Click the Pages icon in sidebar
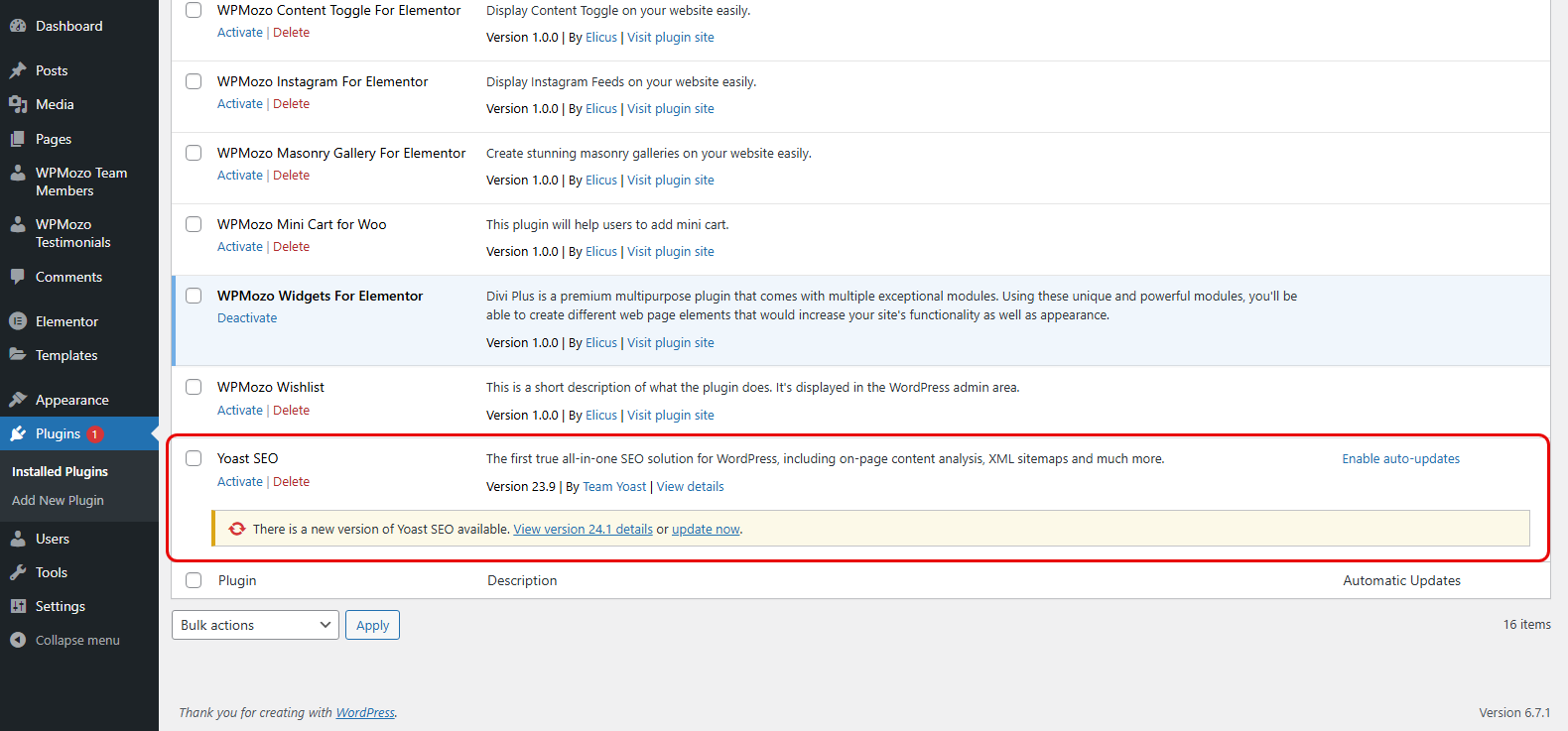The image size is (1568, 731). [x=18, y=139]
